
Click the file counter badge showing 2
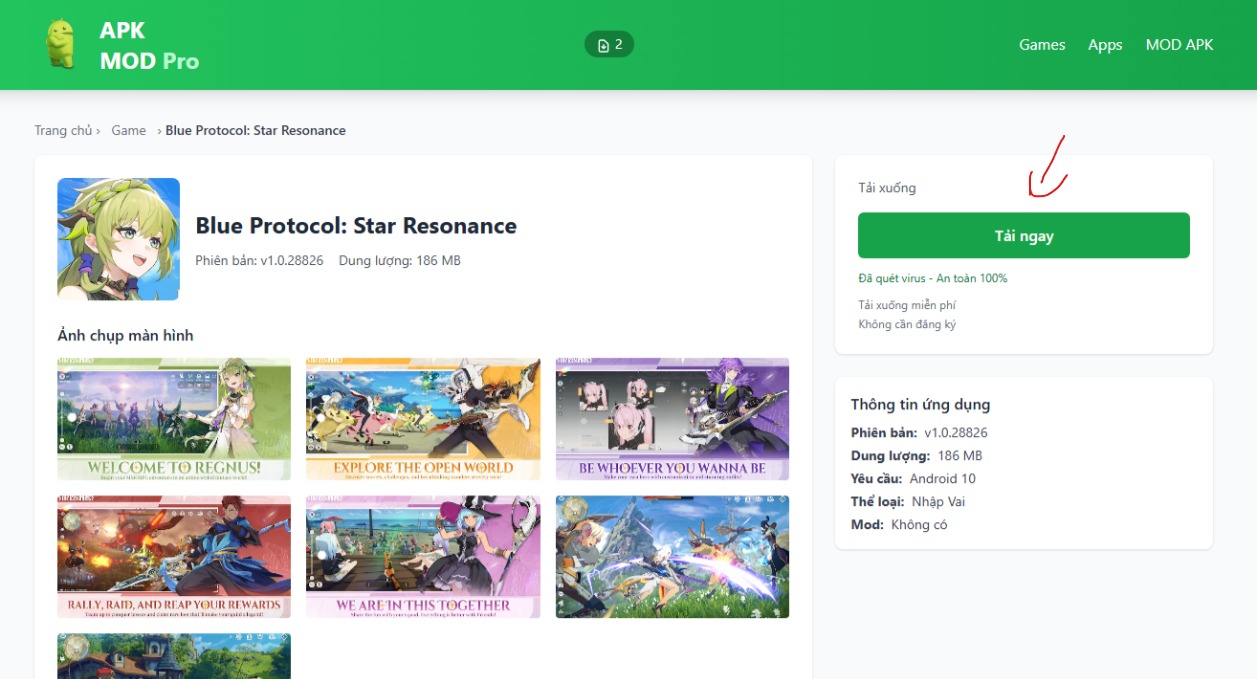click(x=609, y=45)
